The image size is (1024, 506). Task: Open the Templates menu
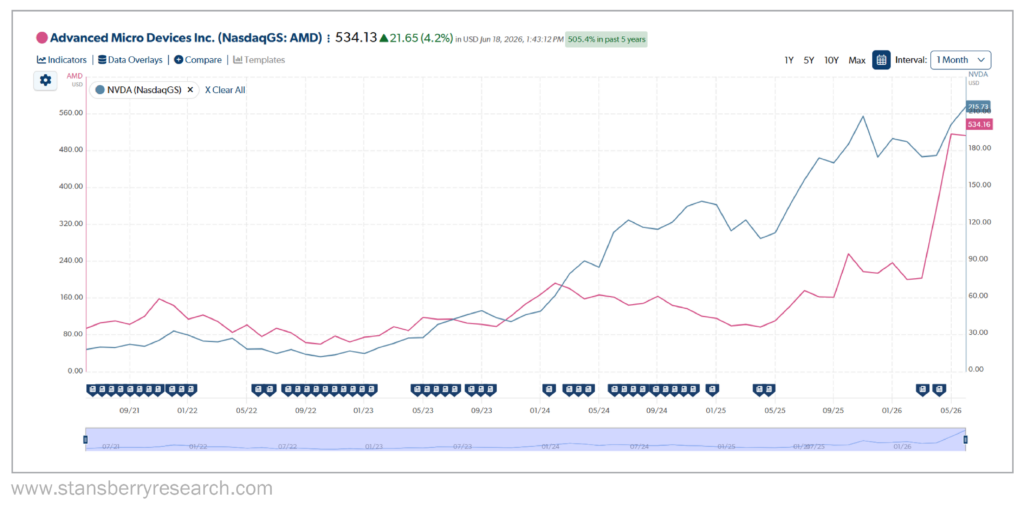(259, 59)
